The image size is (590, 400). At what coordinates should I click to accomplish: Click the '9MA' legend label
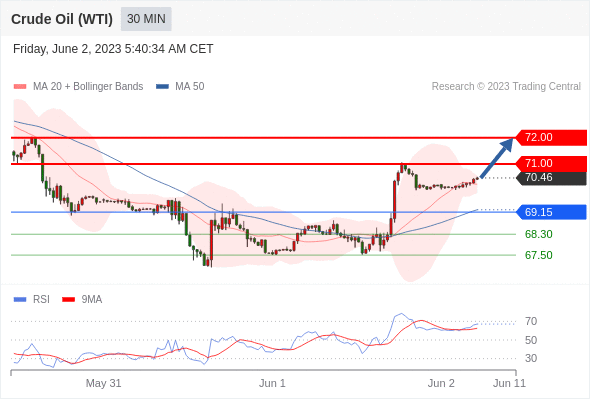click(92, 300)
